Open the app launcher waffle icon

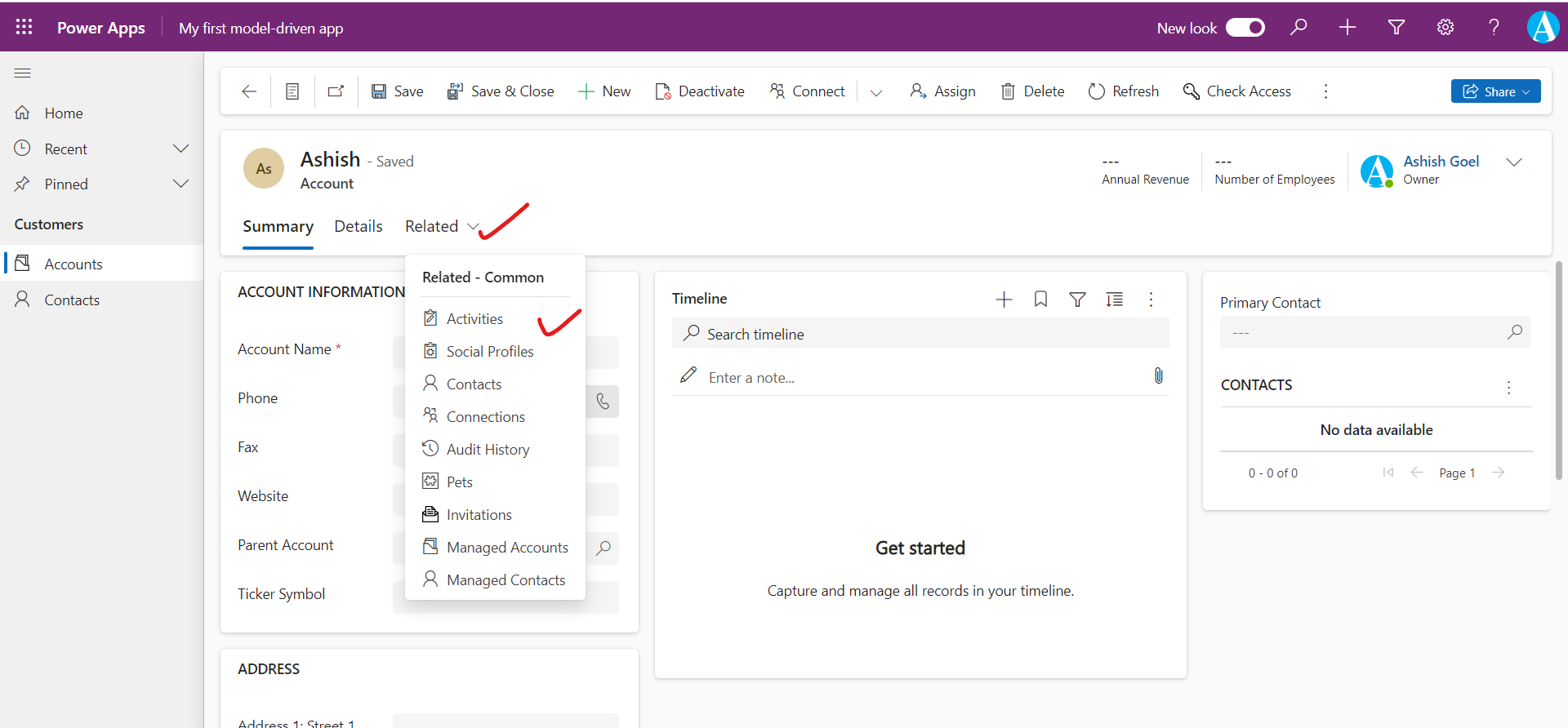(x=24, y=27)
